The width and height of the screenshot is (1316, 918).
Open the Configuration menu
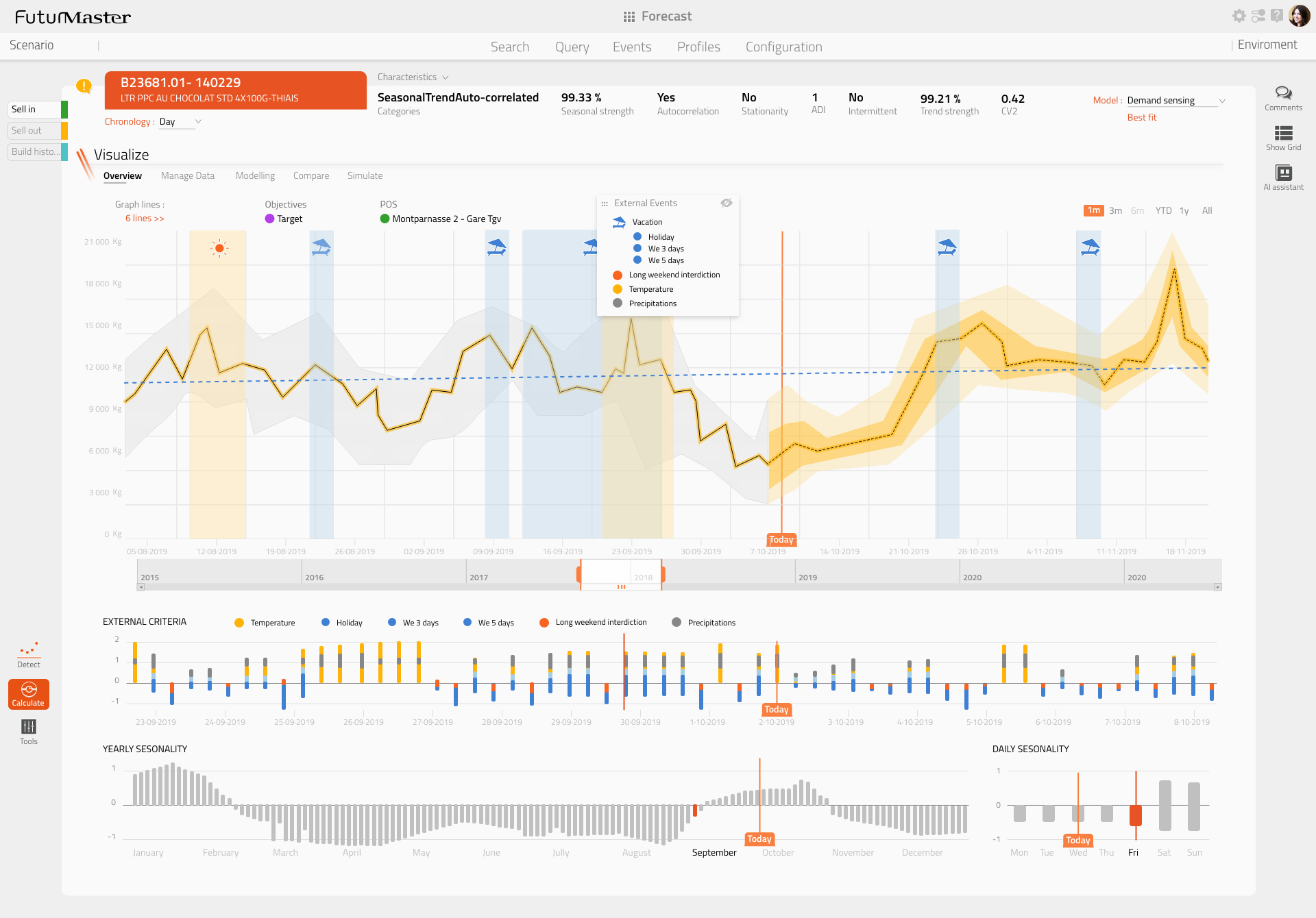point(784,47)
